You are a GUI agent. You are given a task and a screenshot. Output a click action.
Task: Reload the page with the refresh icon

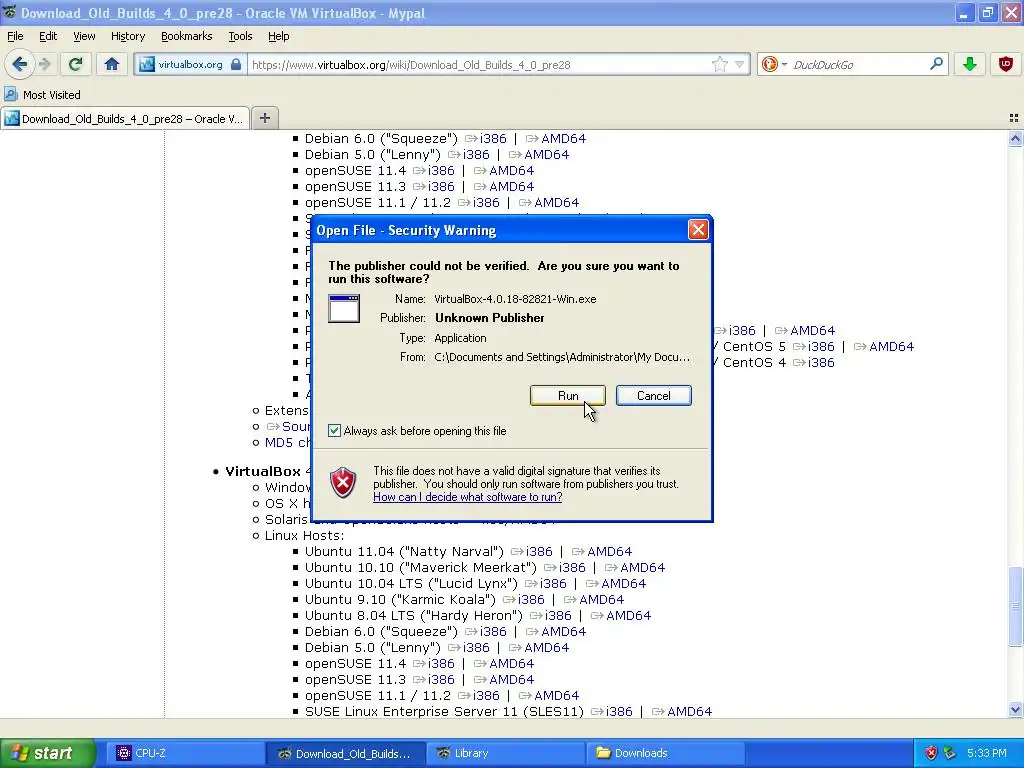tap(75, 64)
